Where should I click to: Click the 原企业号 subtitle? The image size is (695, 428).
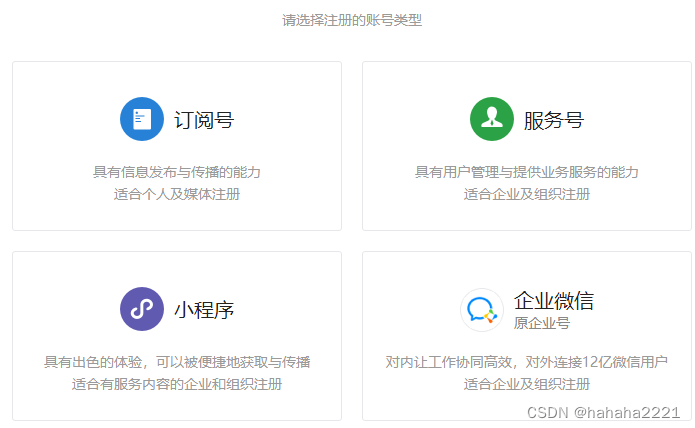point(542,323)
